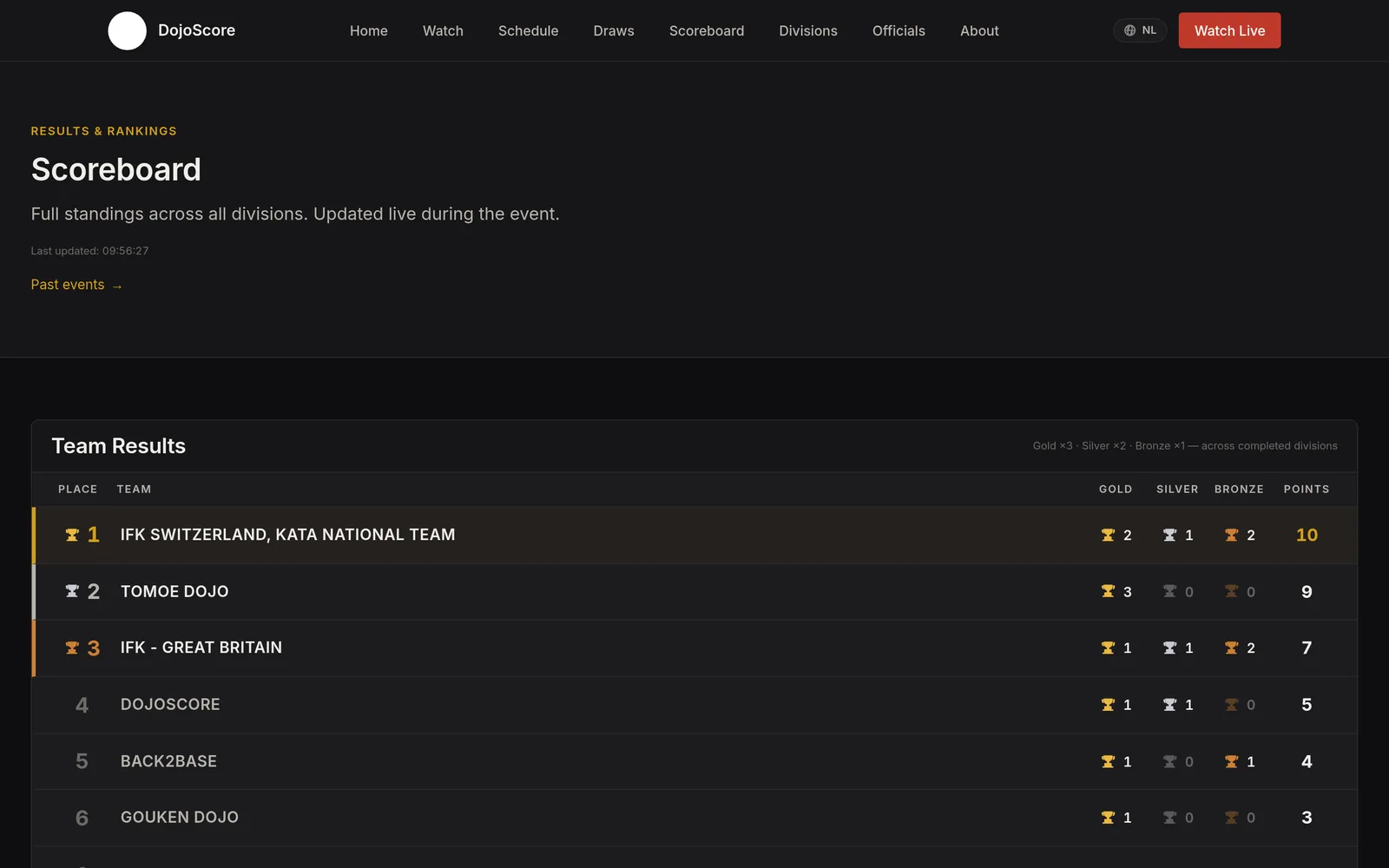This screenshot has width=1389, height=868.
Task: Click the TEAM column header
Action: pos(134,490)
